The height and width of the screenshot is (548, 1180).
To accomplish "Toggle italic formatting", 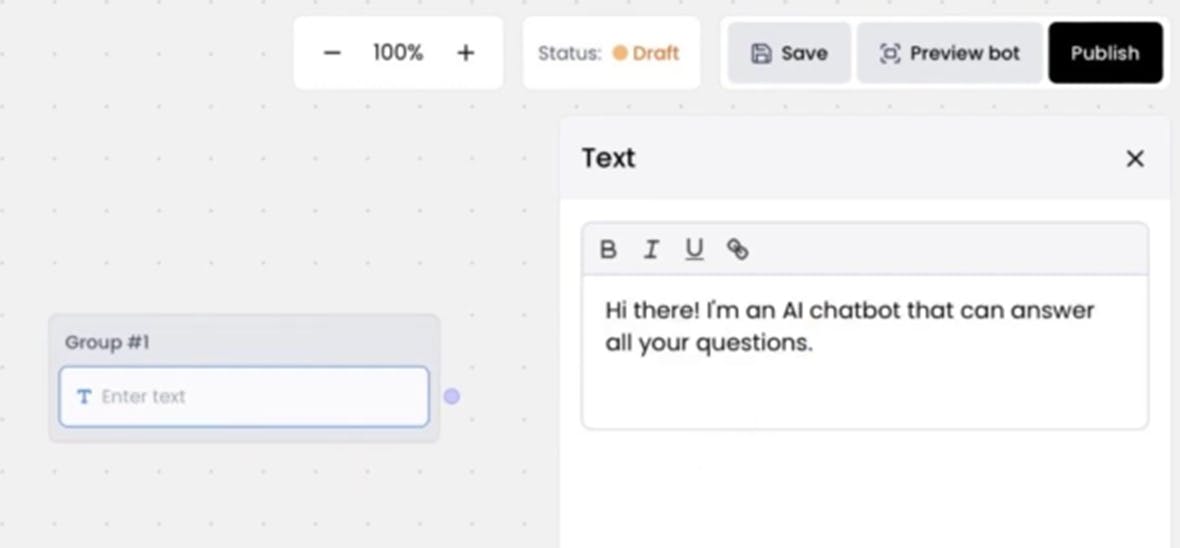I will pos(651,250).
